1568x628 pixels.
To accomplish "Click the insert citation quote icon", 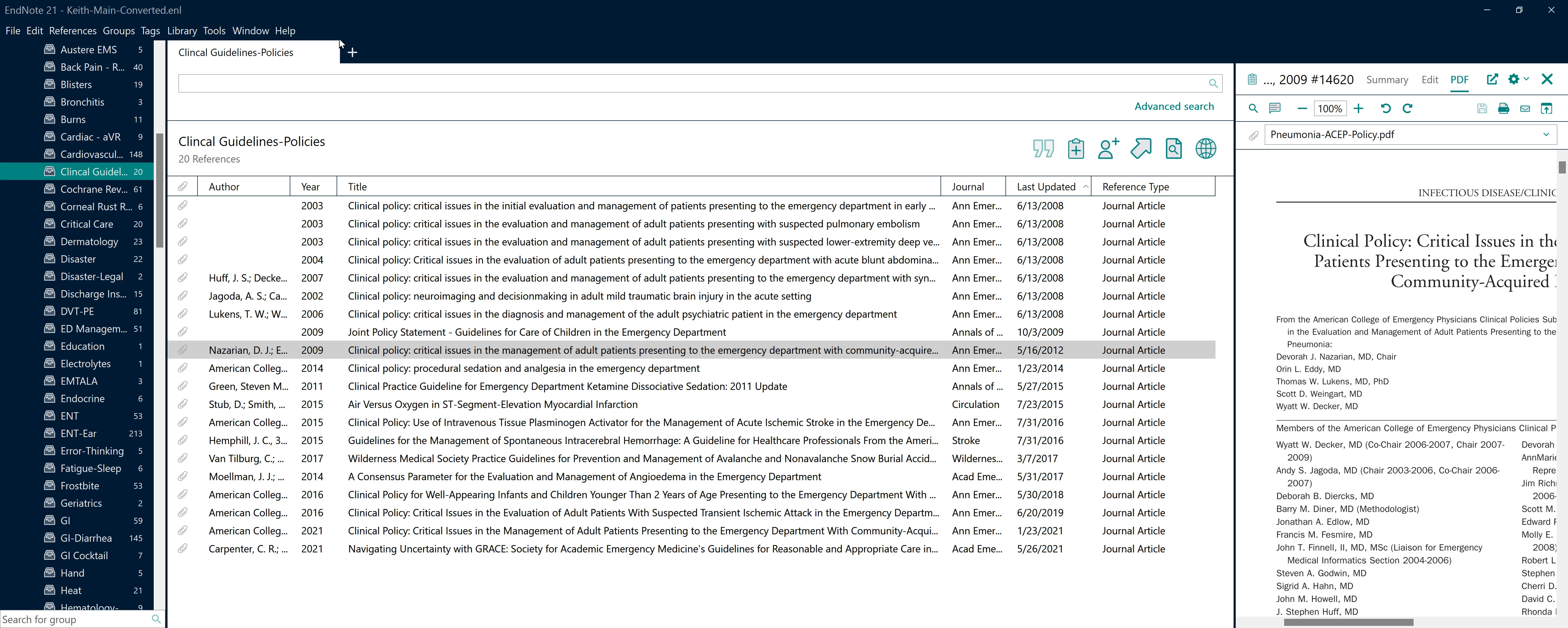I will coord(1043,148).
